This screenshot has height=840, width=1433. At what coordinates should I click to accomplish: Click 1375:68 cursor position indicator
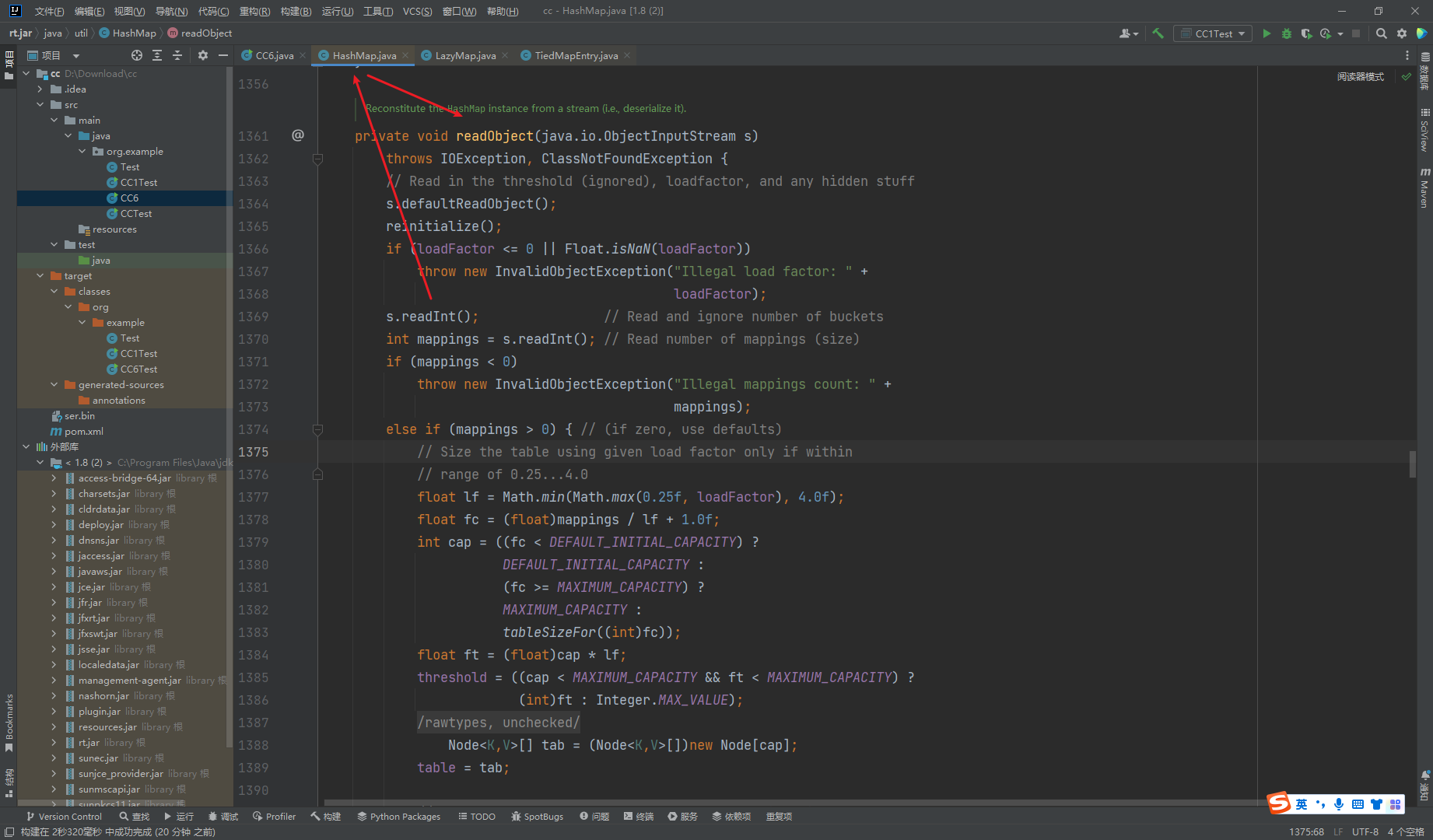[x=1306, y=831]
